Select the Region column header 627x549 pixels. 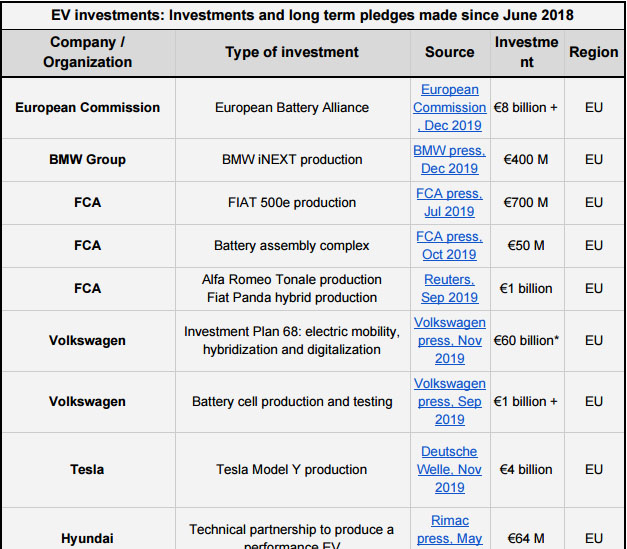(593, 52)
